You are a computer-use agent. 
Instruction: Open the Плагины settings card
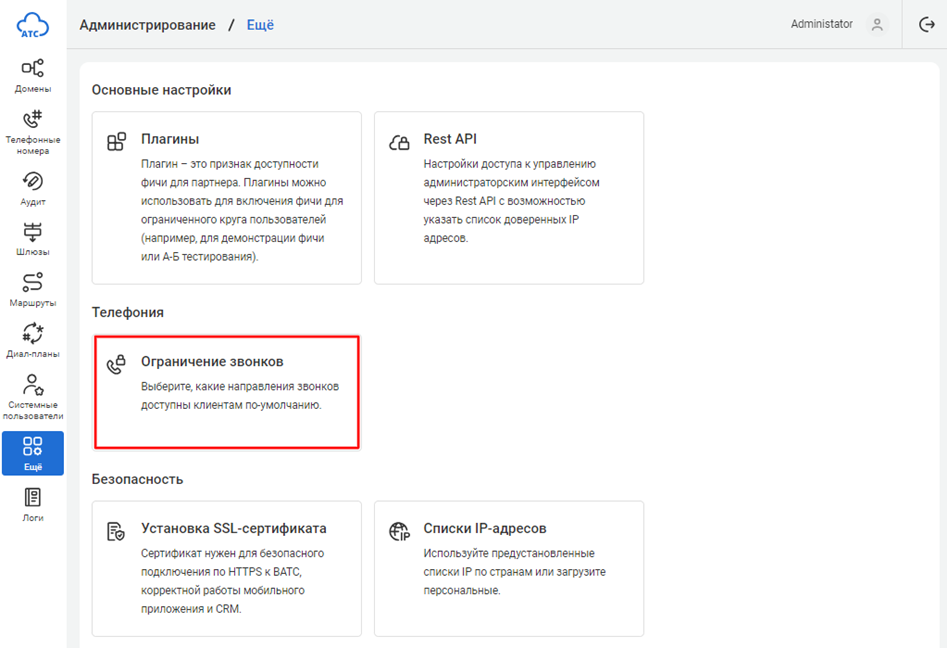[x=227, y=197]
